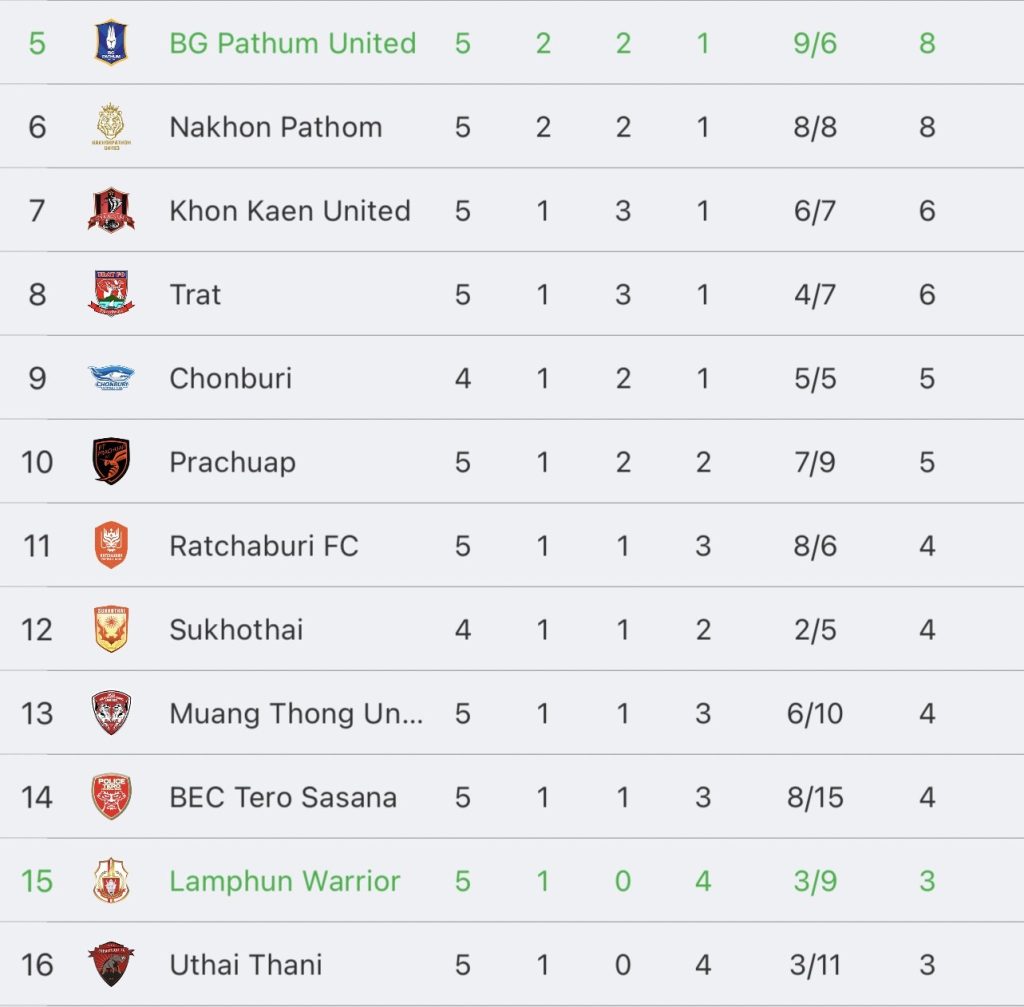Open Lamphun Warrior team page link
1024x1007 pixels.
point(285,881)
